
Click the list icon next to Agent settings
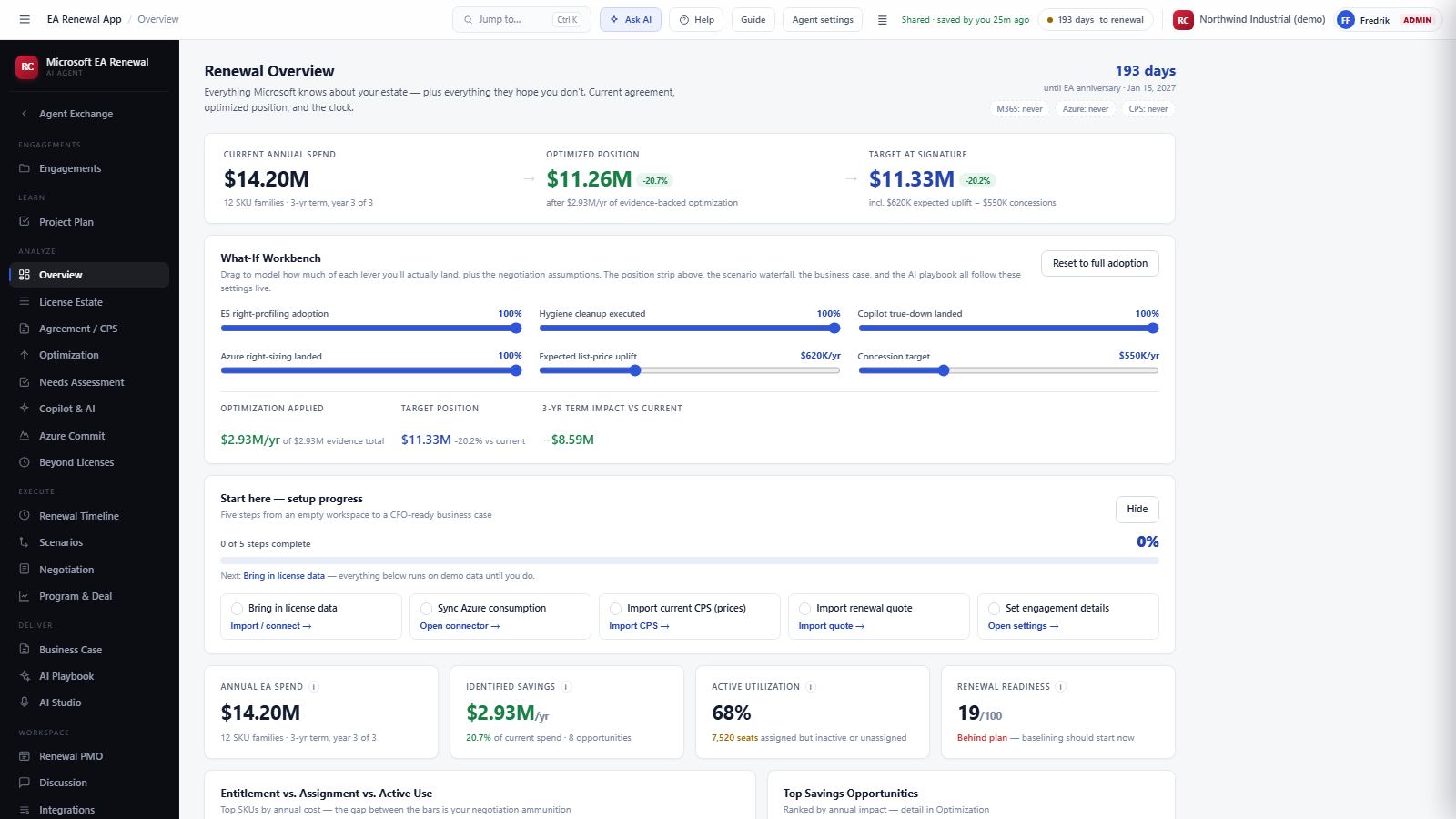pyautogui.click(x=882, y=20)
